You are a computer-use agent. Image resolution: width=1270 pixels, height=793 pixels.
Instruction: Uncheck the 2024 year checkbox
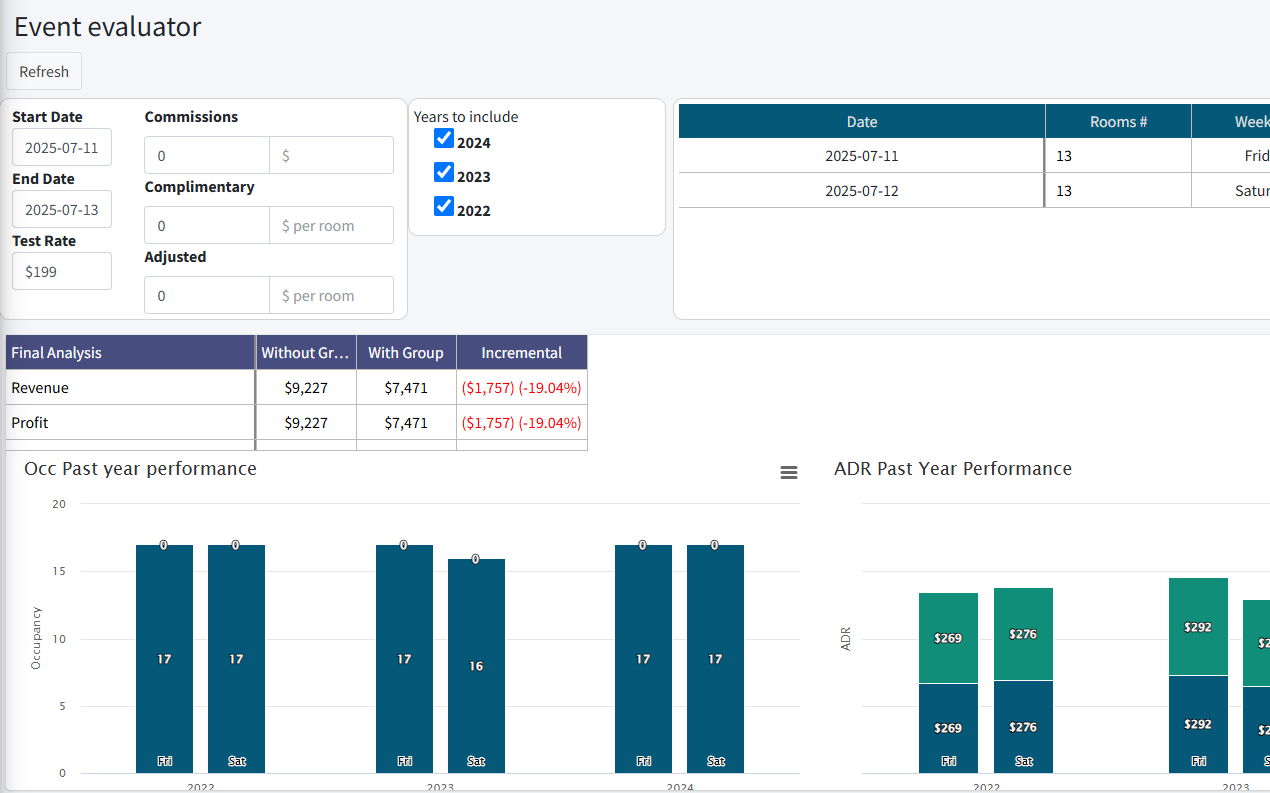pos(444,138)
